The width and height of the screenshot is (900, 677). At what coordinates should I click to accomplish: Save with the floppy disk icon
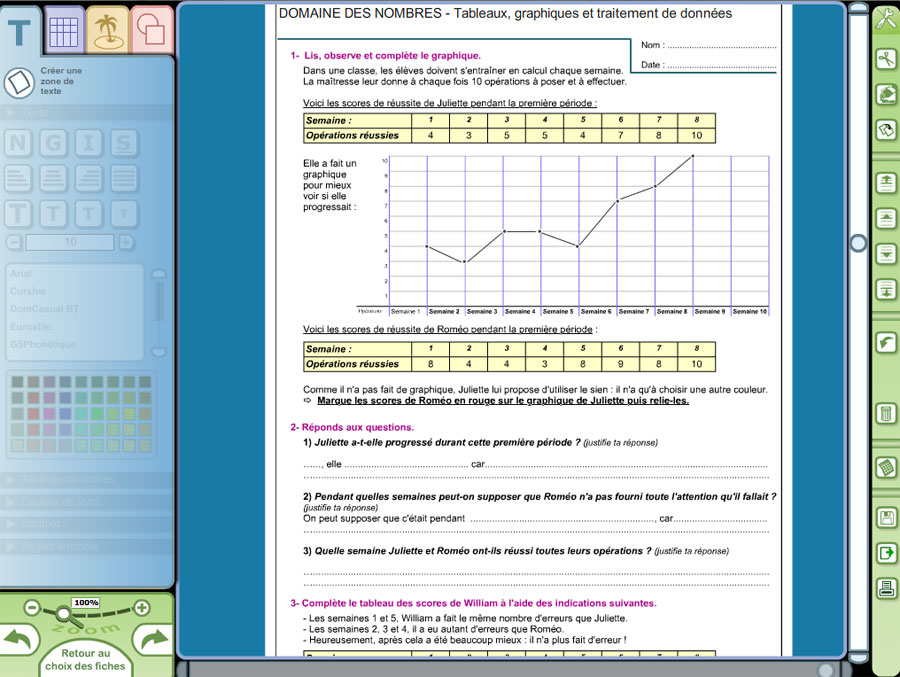click(885, 518)
